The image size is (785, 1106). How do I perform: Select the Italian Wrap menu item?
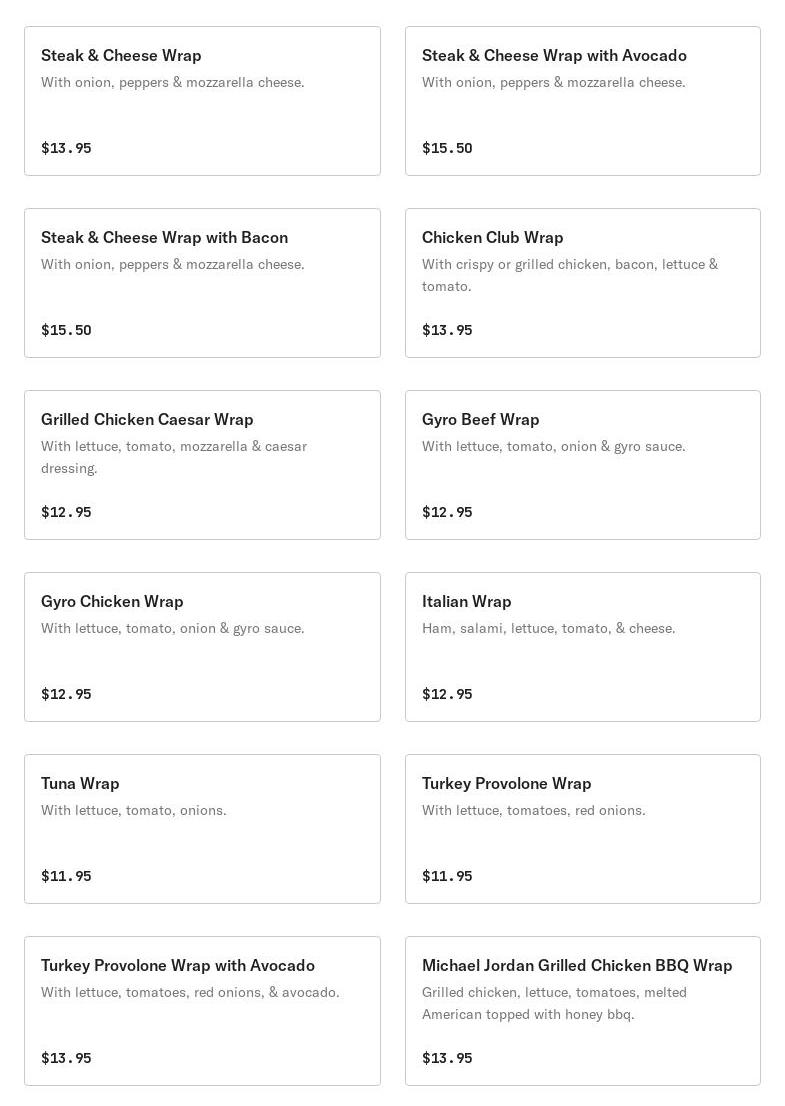(583, 647)
